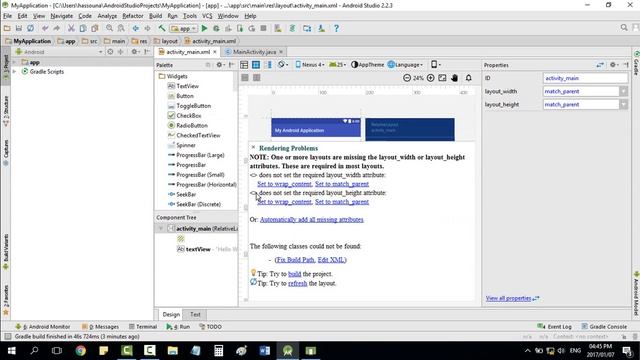The width and height of the screenshot is (640, 360).
Task: Show Design plus Blueprint view
Action: [x=269, y=64]
